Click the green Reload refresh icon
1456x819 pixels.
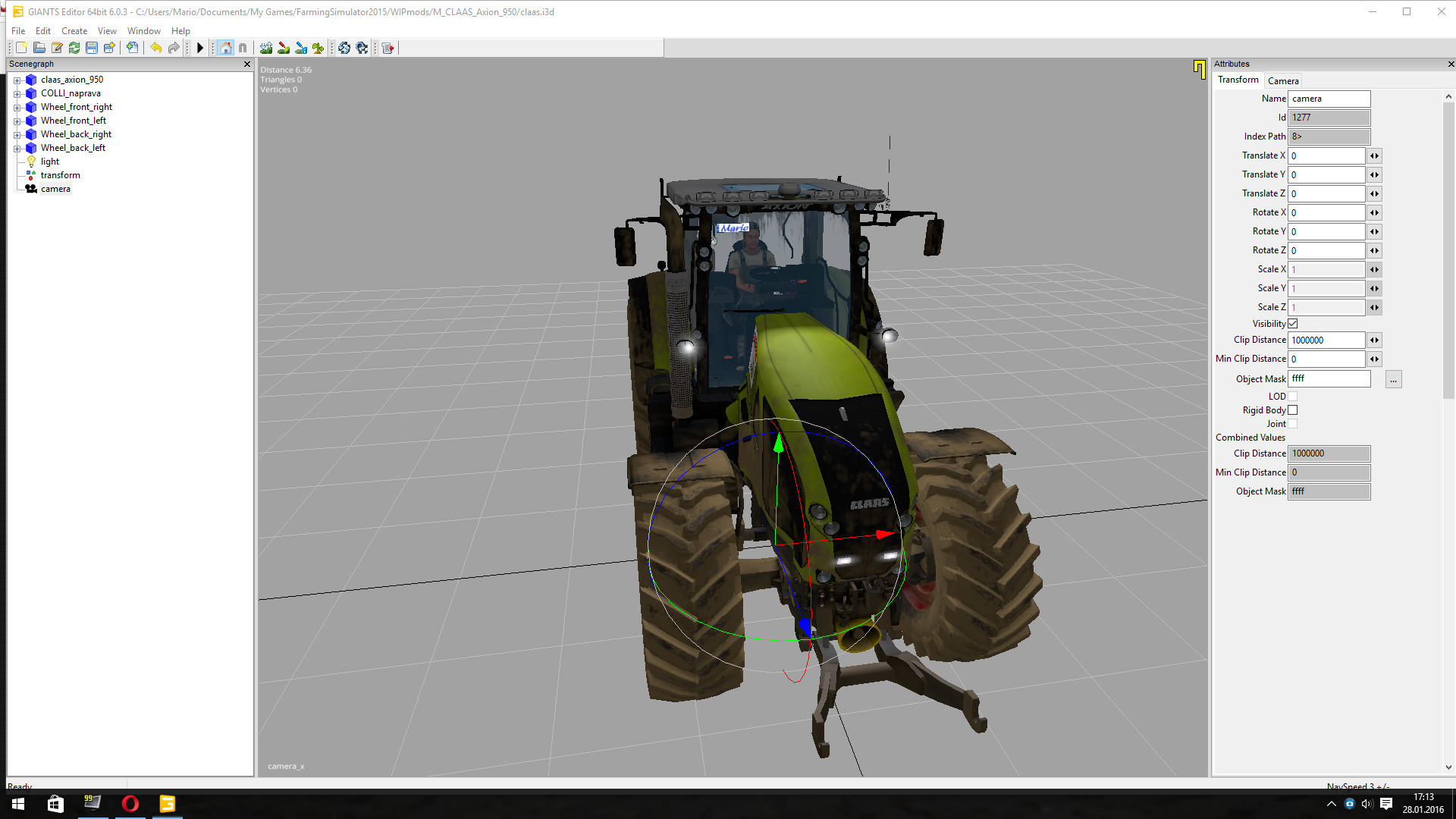pyautogui.click(x=74, y=48)
